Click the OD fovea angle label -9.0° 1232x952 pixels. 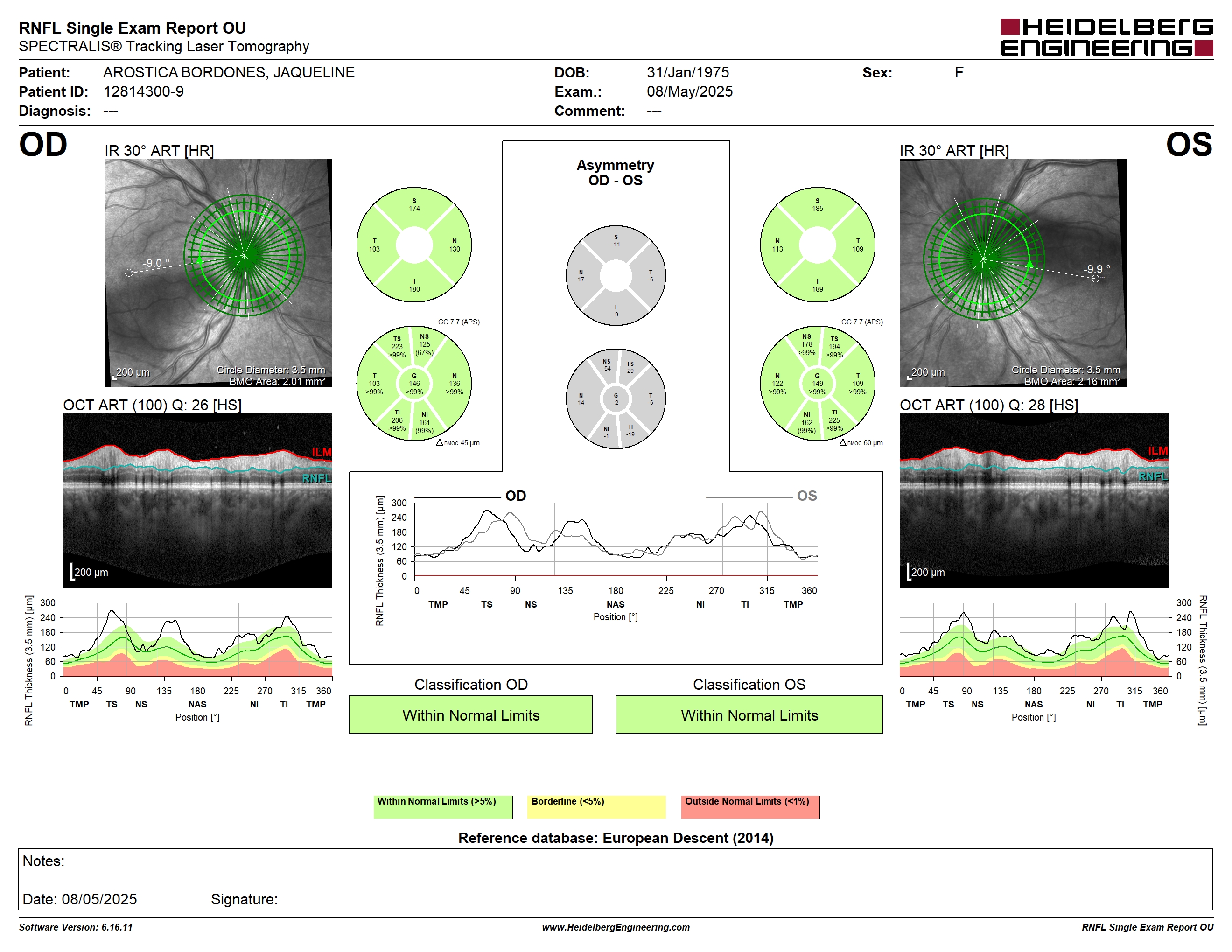(x=156, y=263)
